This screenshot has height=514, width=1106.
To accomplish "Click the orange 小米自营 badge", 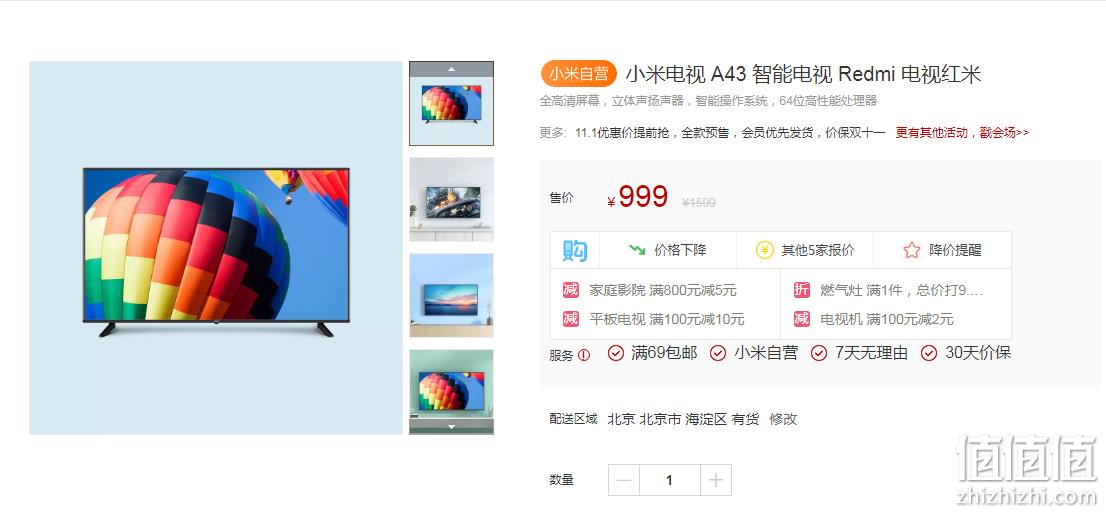I will point(579,74).
